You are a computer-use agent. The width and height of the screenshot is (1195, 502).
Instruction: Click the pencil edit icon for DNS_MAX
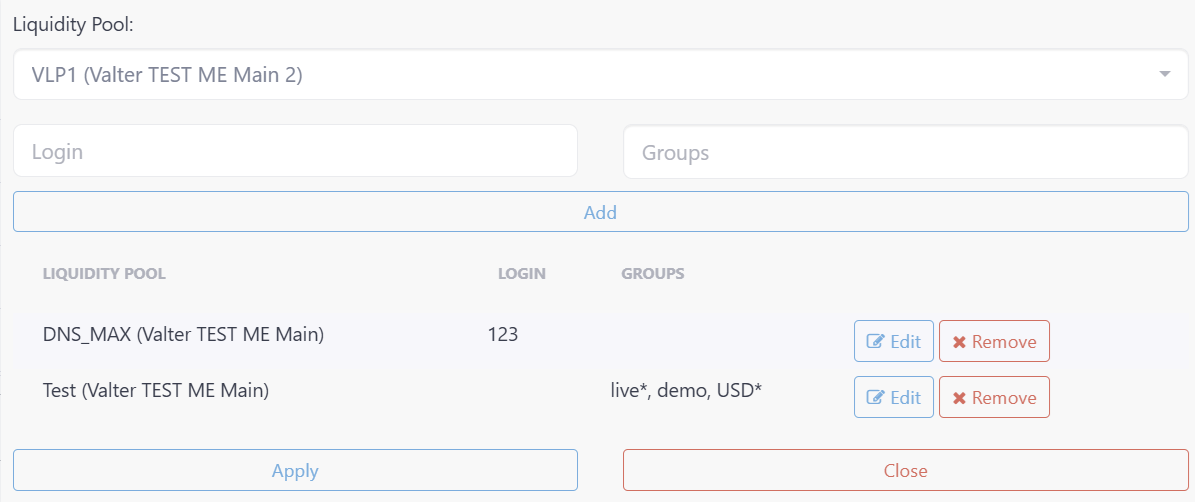[876, 341]
